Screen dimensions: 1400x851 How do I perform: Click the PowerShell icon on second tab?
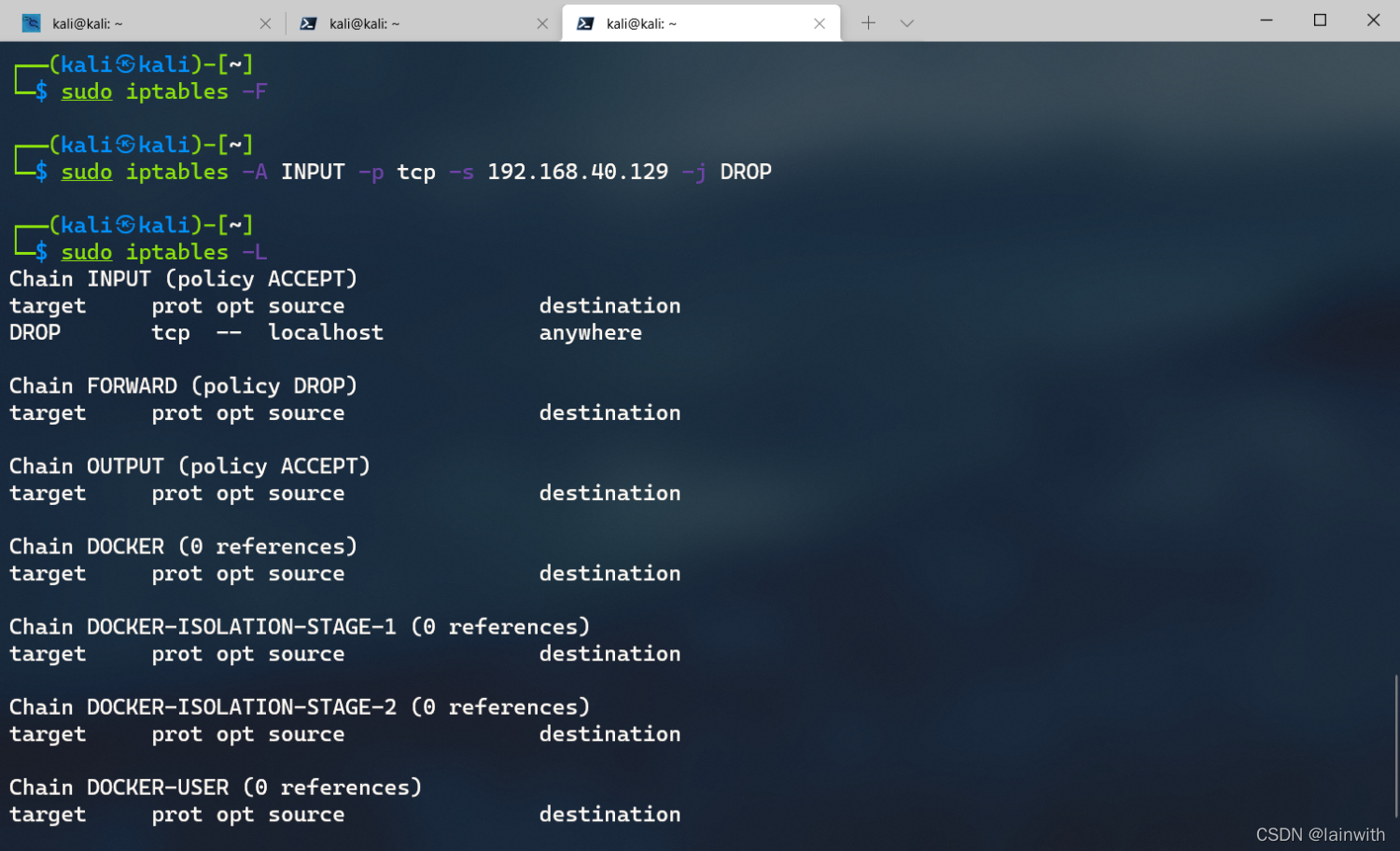pyautogui.click(x=308, y=23)
